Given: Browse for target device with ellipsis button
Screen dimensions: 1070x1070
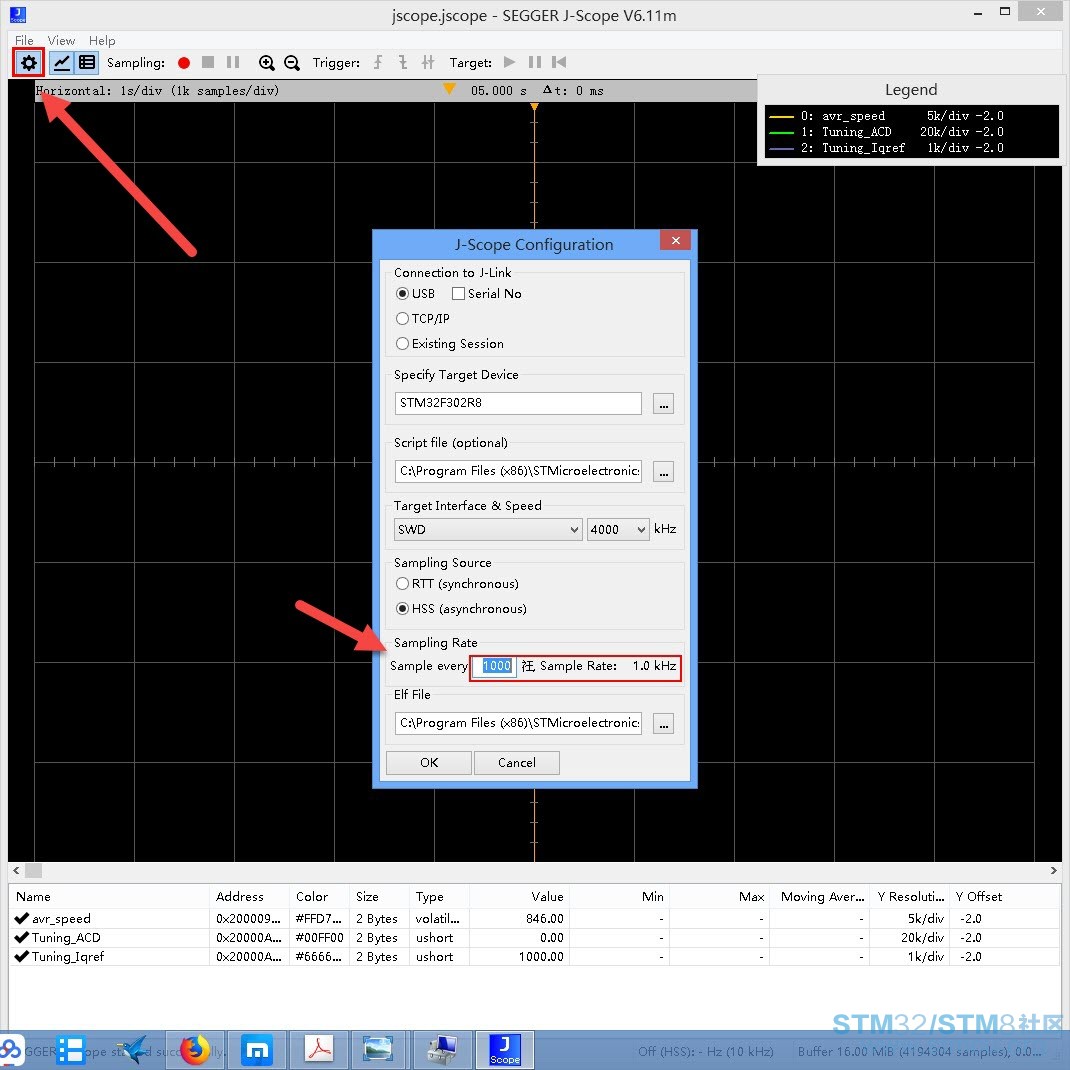Looking at the screenshot, I should click(663, 404).
